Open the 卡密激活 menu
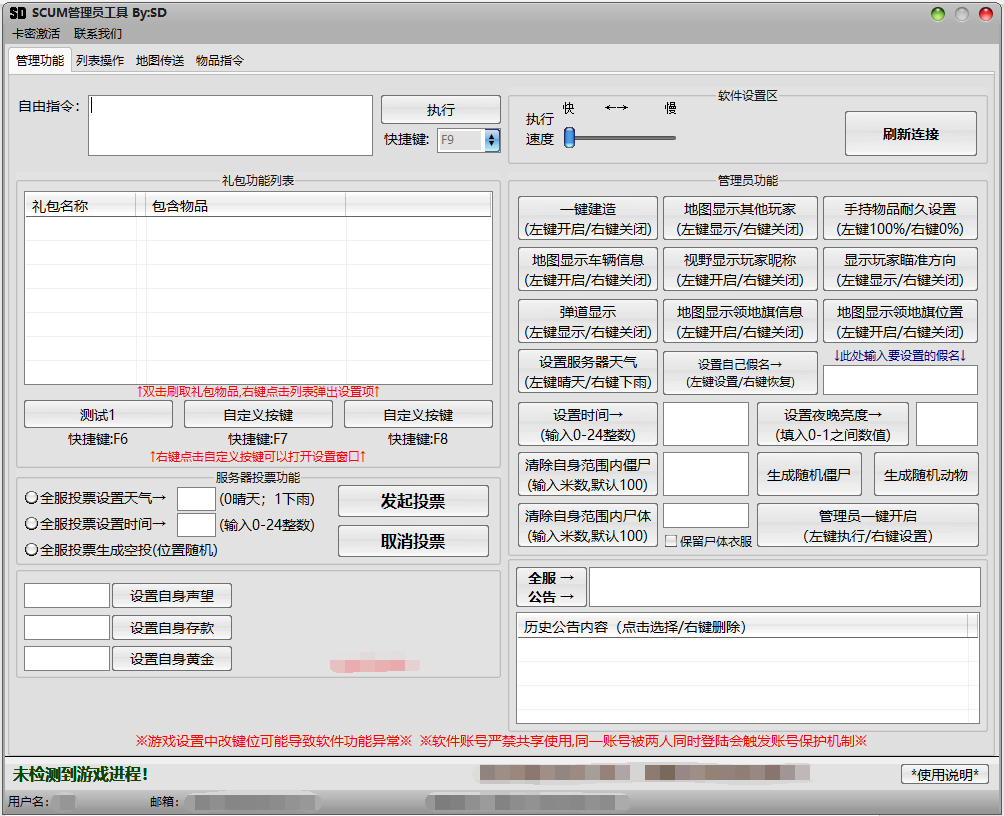This screenshot has height=816, width=1004. [x=36, y=33]
